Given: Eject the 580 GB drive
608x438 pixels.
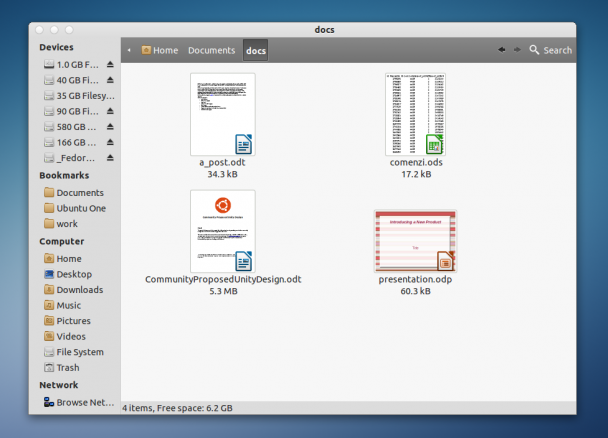Looking at the screenshot, I should [110, 127].
